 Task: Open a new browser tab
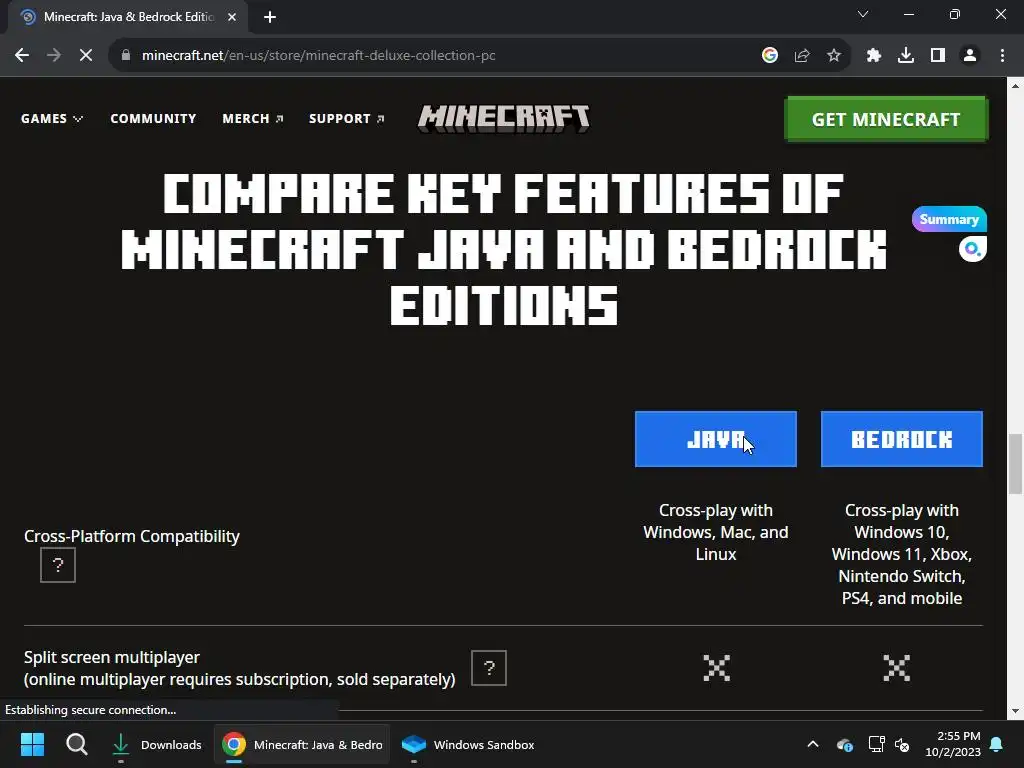[x=270, y=17]
